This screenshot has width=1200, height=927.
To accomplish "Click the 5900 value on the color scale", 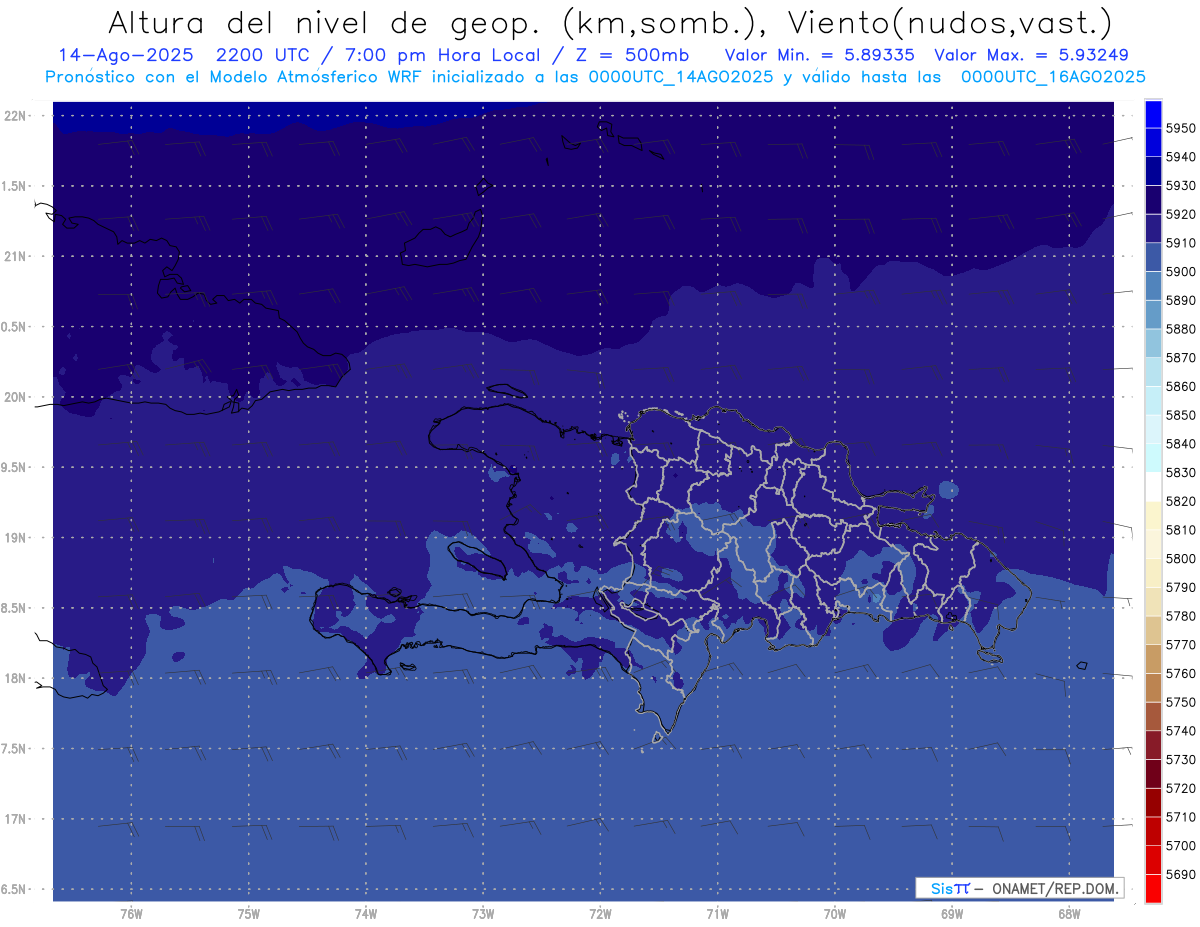I will [x=1180, y=271].
